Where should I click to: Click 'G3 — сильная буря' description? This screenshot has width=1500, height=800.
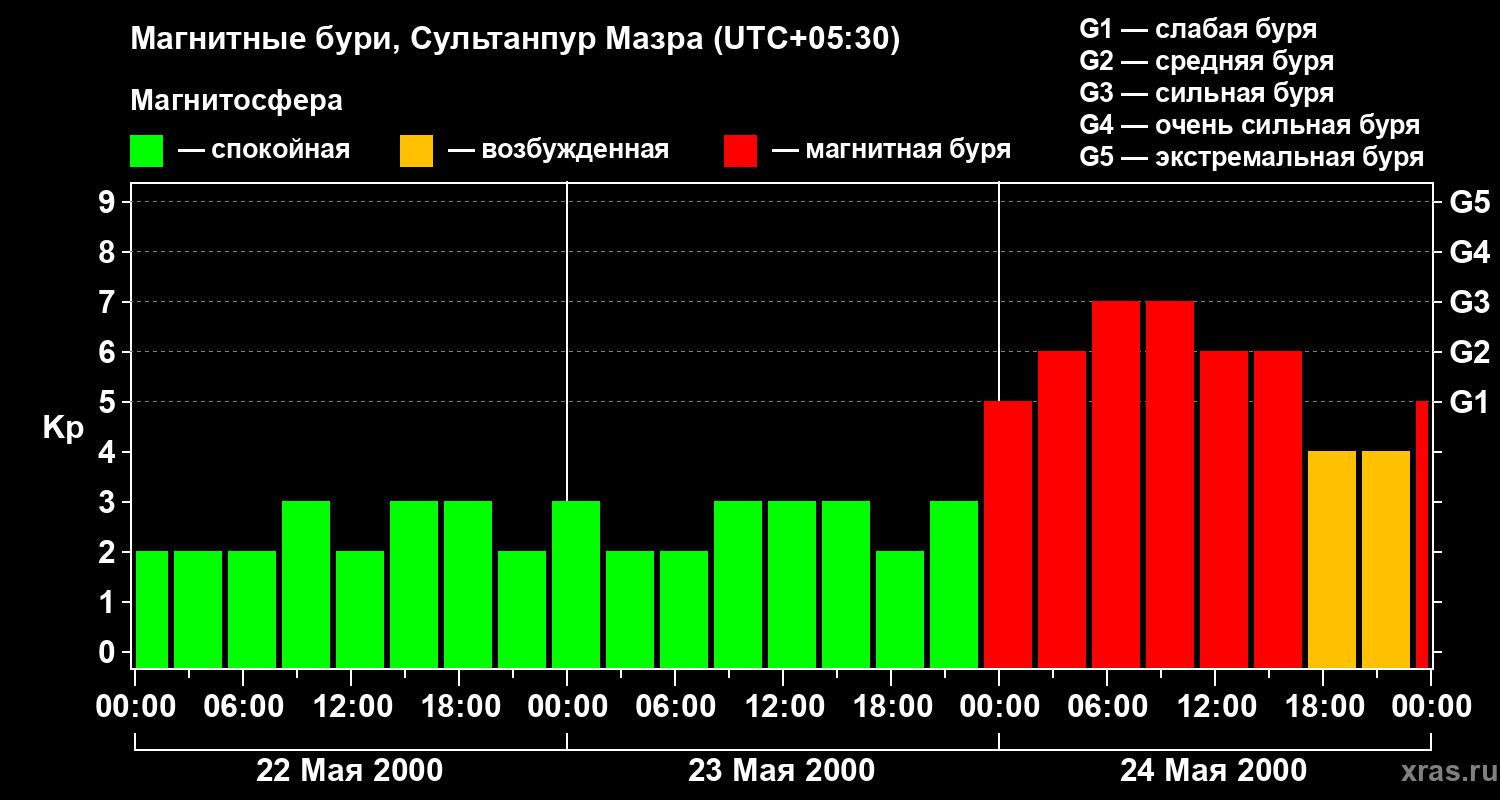[x=1207, y=93]
